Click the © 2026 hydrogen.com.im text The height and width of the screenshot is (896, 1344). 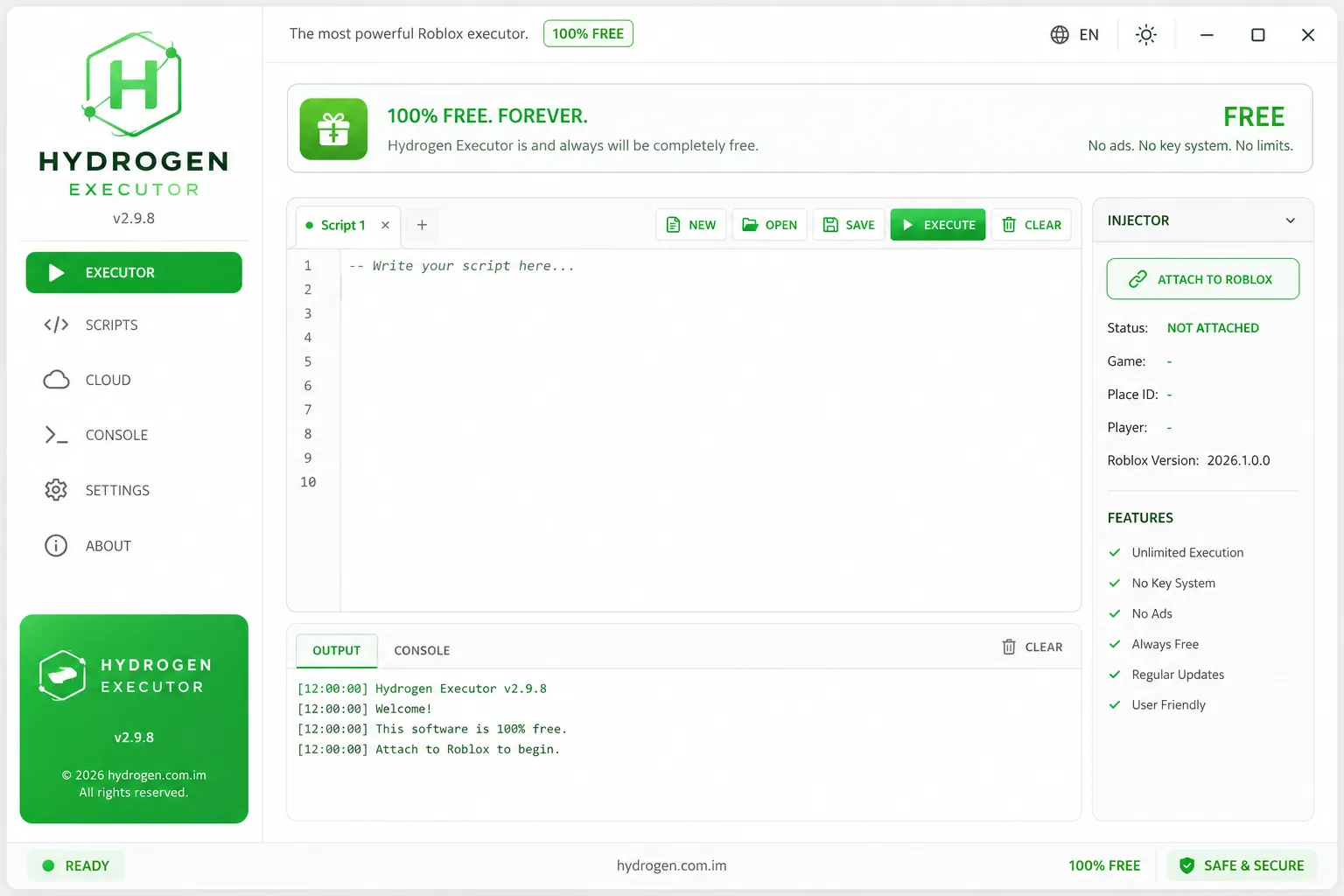pos(134,775)
